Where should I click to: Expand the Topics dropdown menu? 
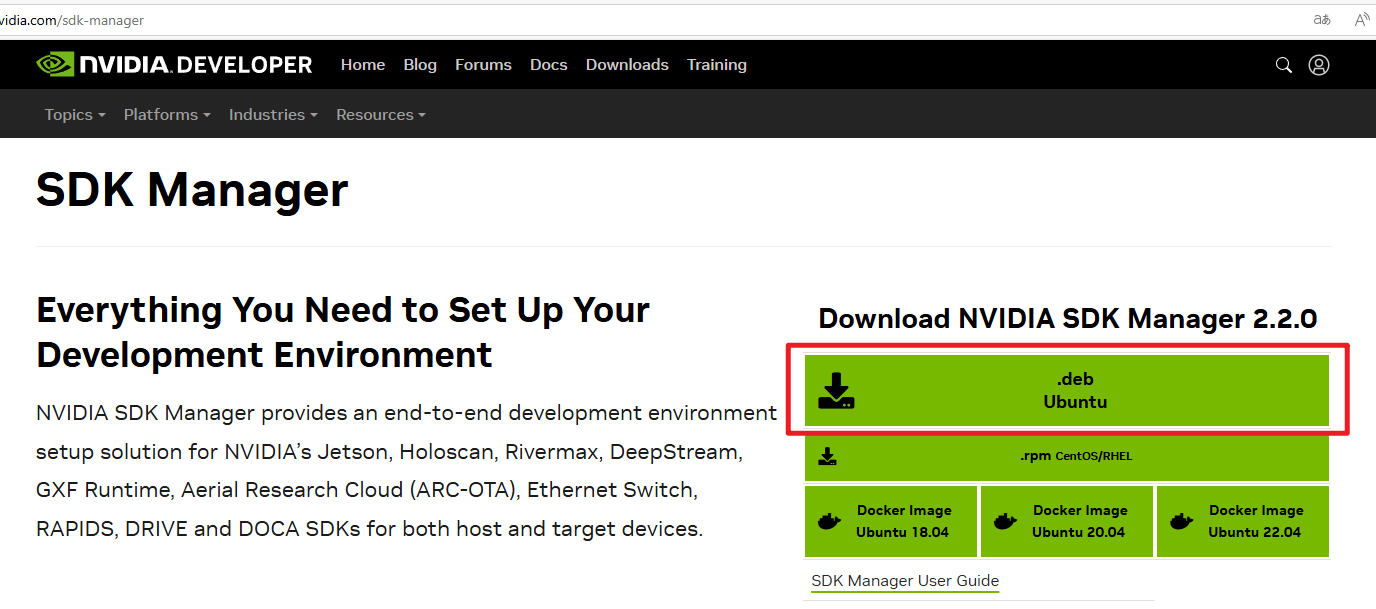click(75, 115)
